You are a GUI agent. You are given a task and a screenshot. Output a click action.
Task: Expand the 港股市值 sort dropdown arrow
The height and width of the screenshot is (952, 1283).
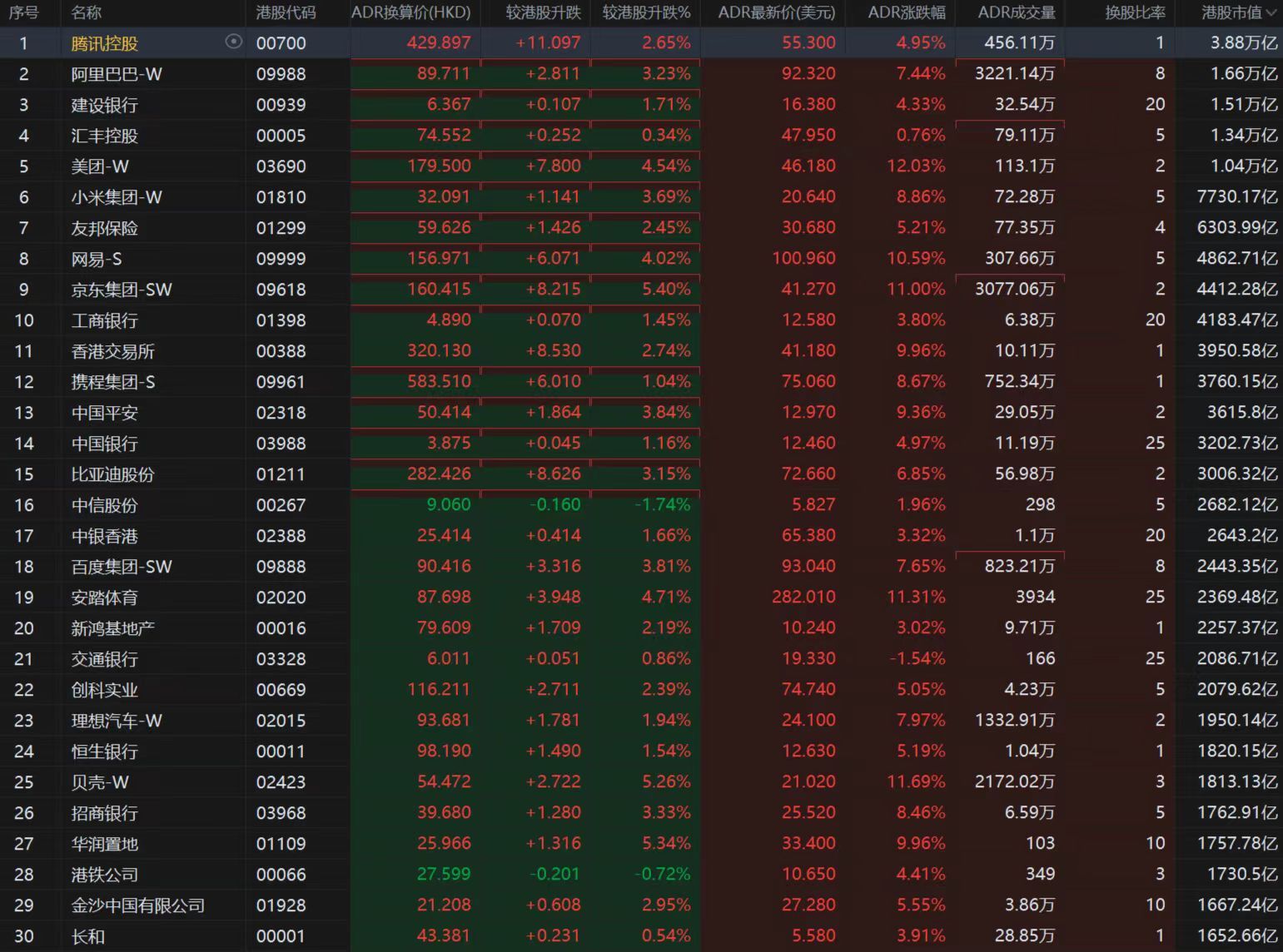pyautogui.click(x=1271, y=12)
